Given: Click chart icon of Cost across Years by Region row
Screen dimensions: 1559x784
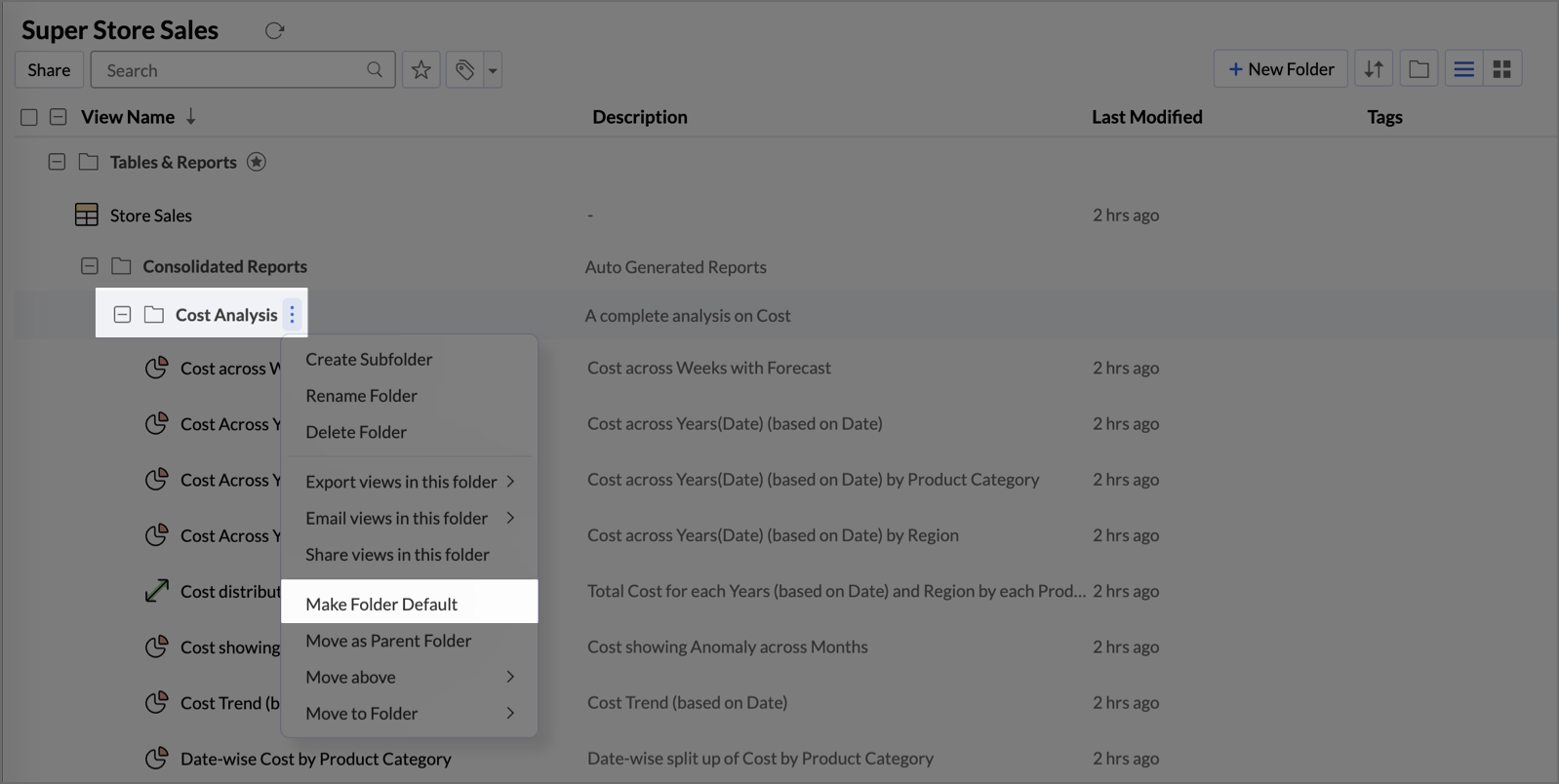Looking at the screenshot, I should point(156,534).
